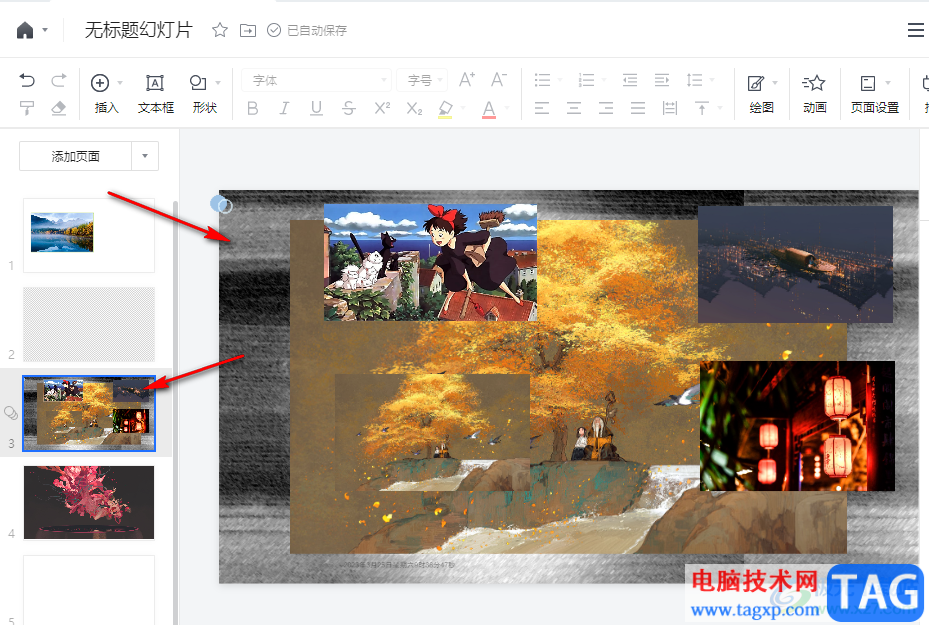This screenshot has width=929, height=625.
Task: Toggle bold formatting
Action: [x=252, y=108]
